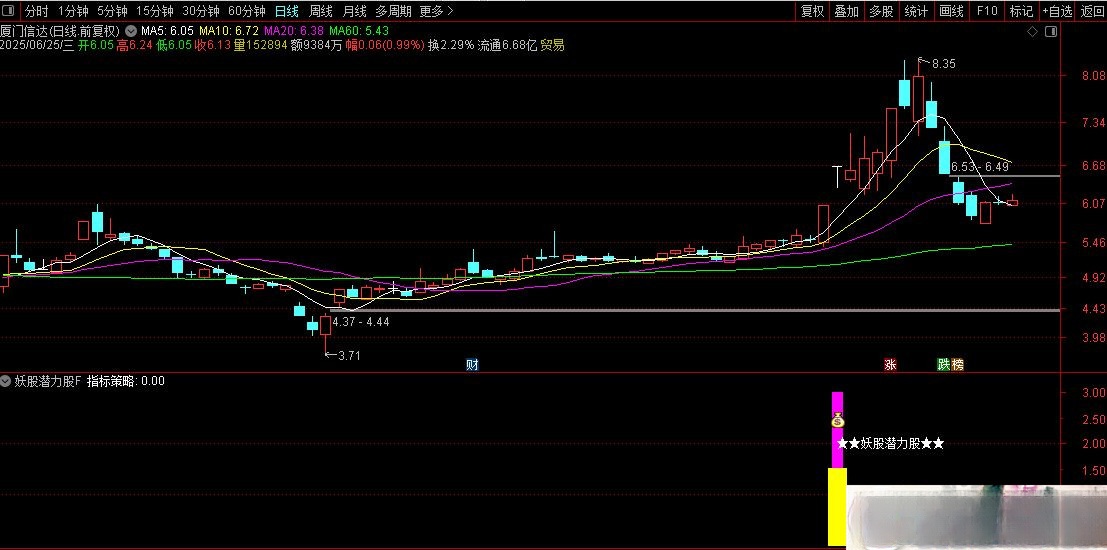Switch to 60分钟 period tab
The height and width of the screenshot is (550, 1107).
tap(246, 11)
